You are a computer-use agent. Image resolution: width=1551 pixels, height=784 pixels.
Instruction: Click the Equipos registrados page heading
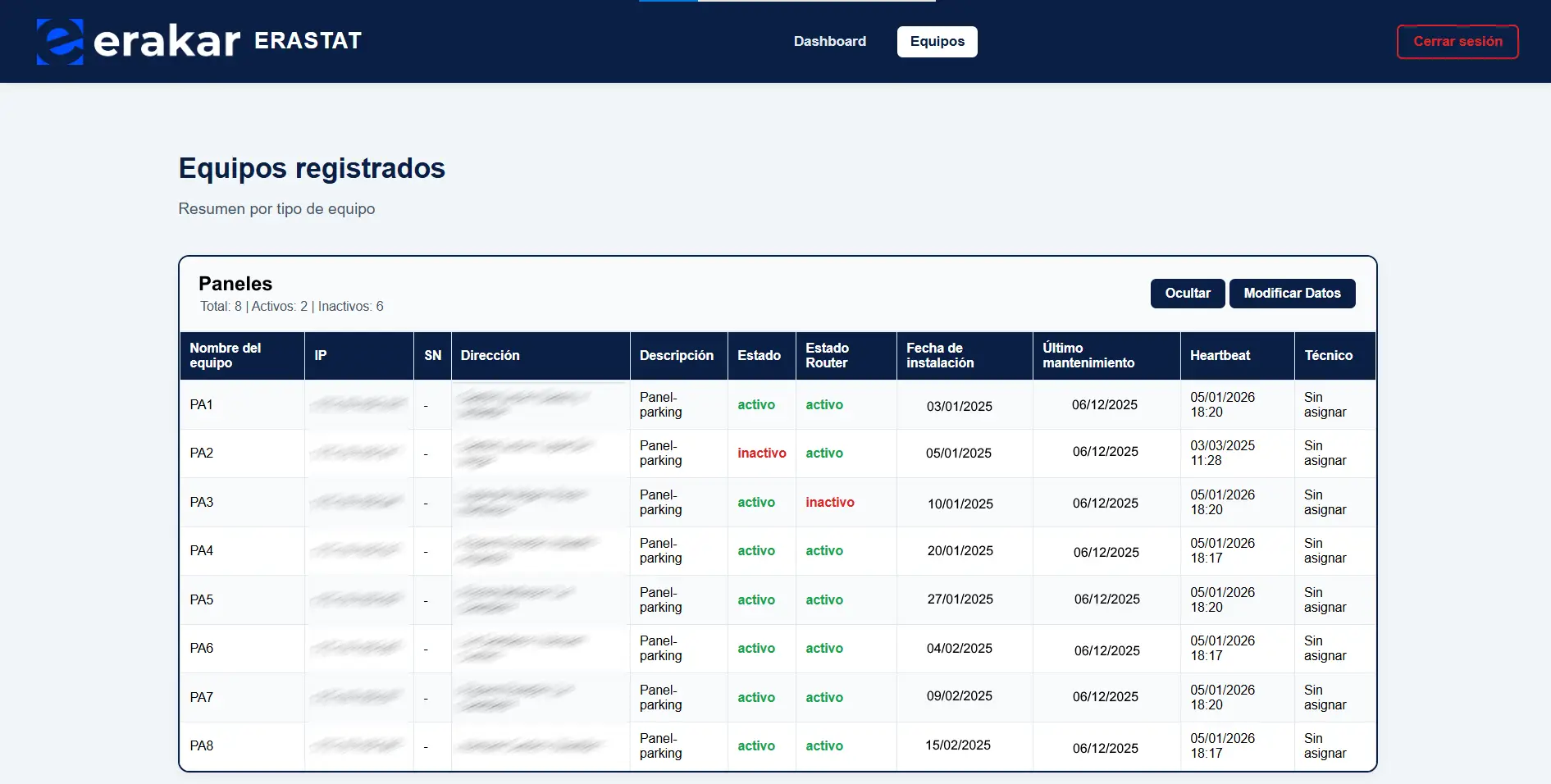[311, 169]
